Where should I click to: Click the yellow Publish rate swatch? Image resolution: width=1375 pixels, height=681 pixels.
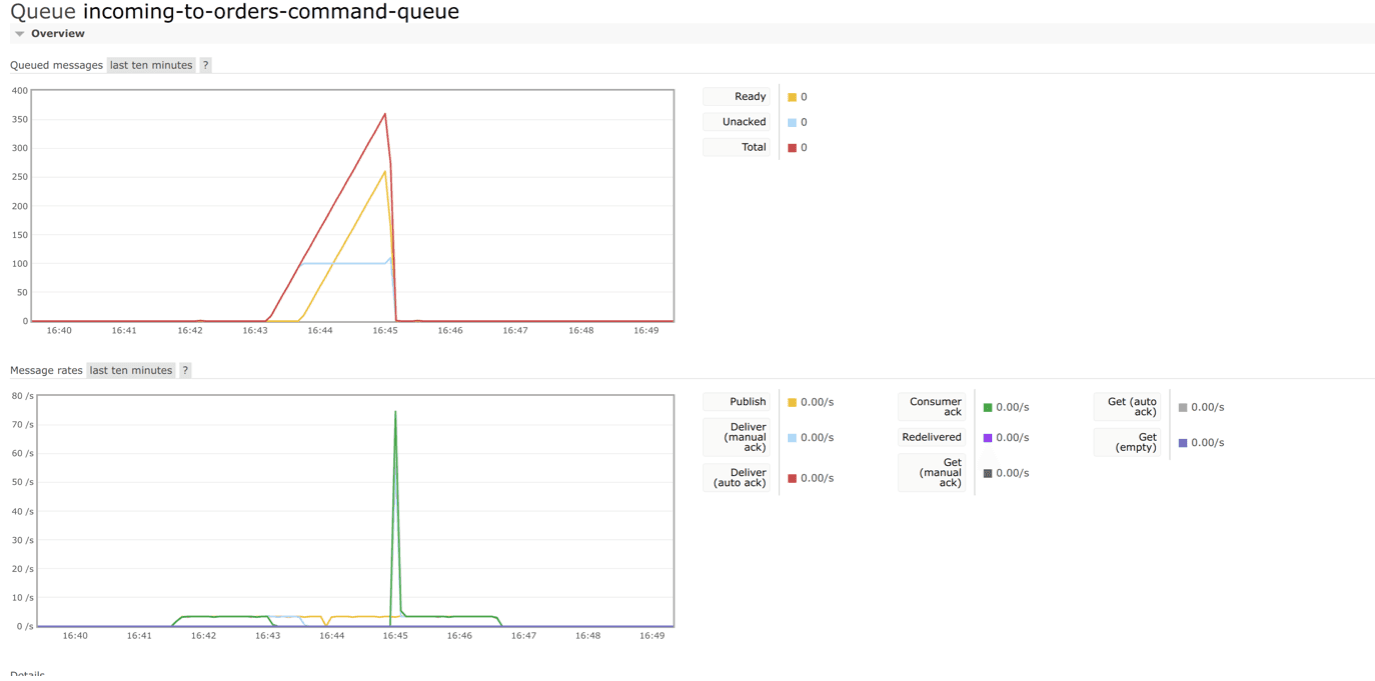[792, 402]
